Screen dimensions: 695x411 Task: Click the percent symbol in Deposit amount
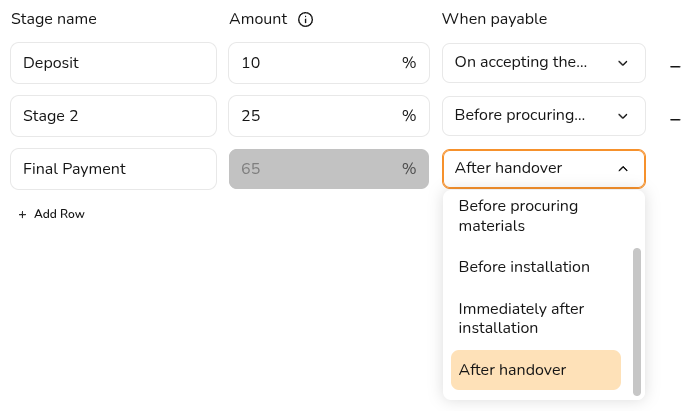[x=409, y=63]
